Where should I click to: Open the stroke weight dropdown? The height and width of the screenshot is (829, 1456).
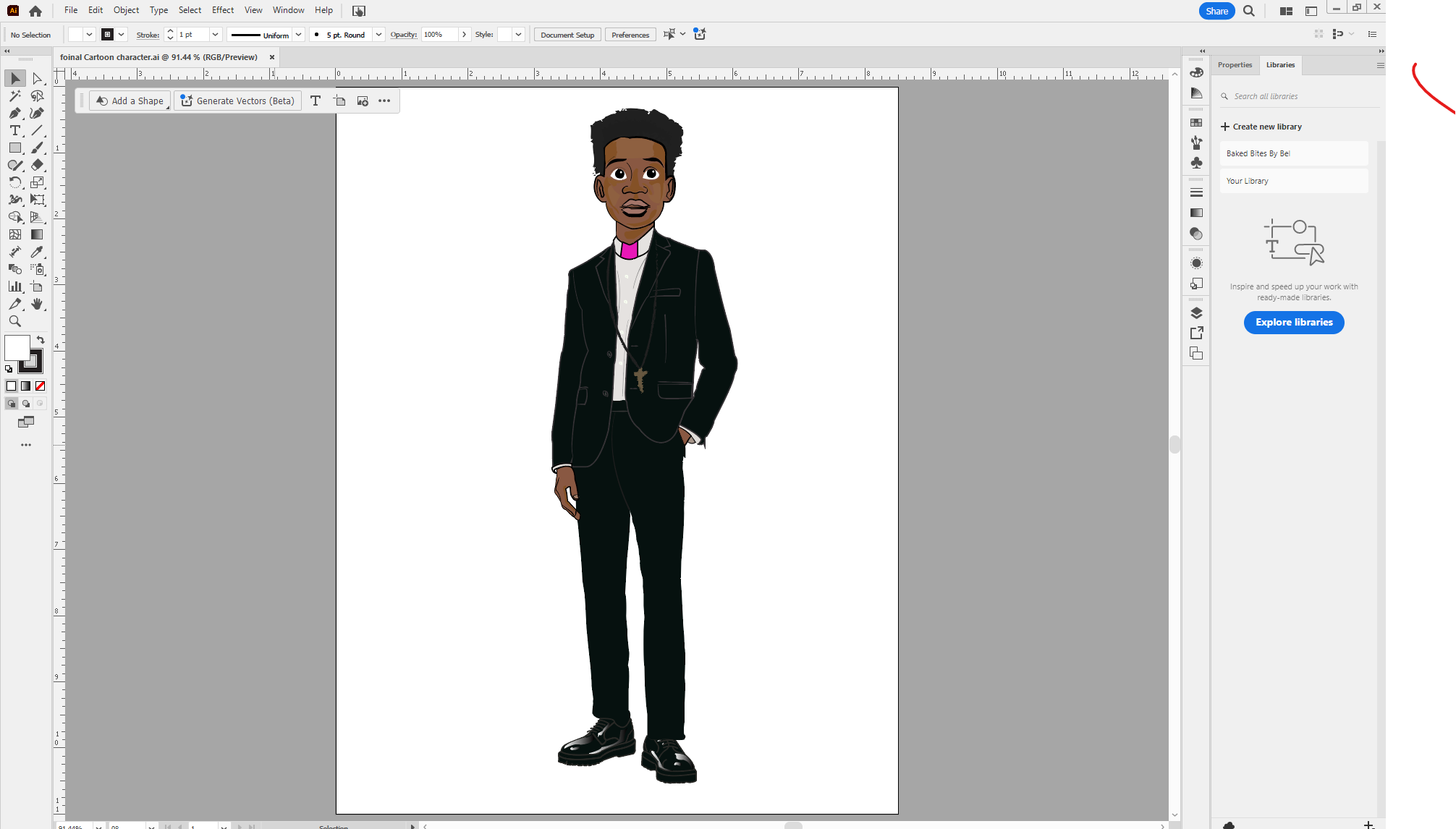coord(215,35)
